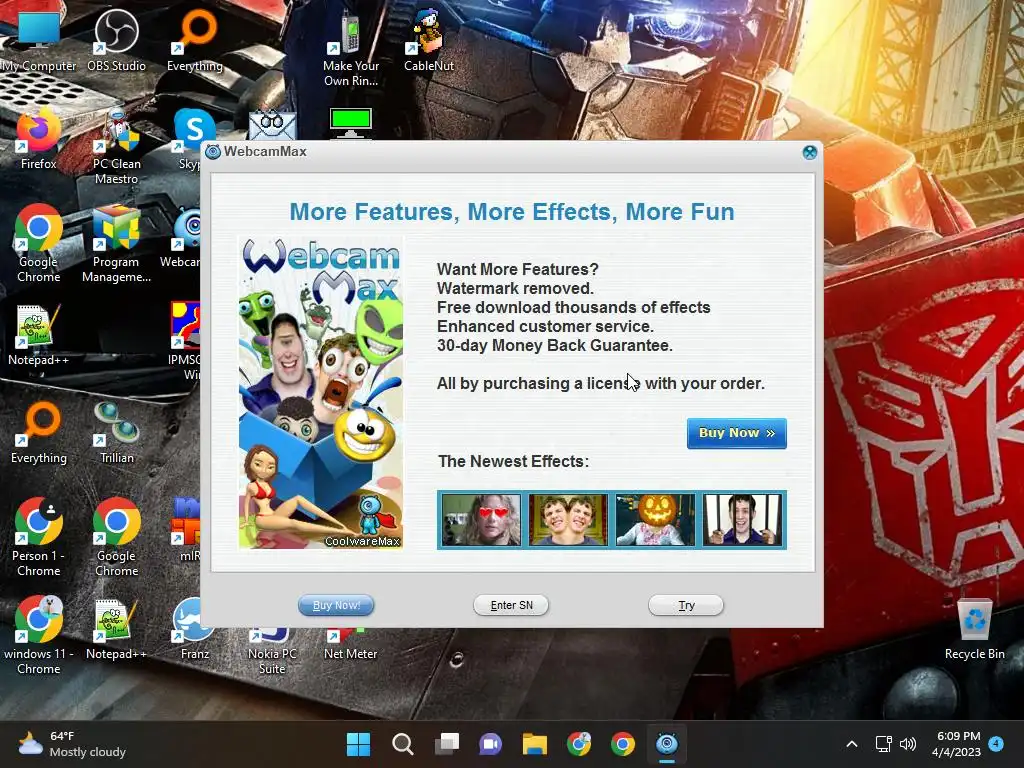Viewport: 1024px width, 768px height.
Task: Open clock and date 4/4/2023
Action: [956, 744]
